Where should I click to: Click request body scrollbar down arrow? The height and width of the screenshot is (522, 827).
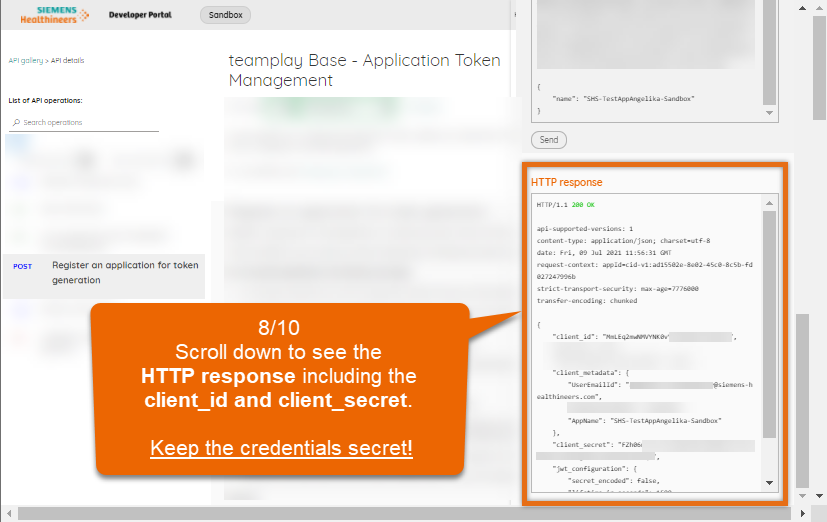coord(769,113)
